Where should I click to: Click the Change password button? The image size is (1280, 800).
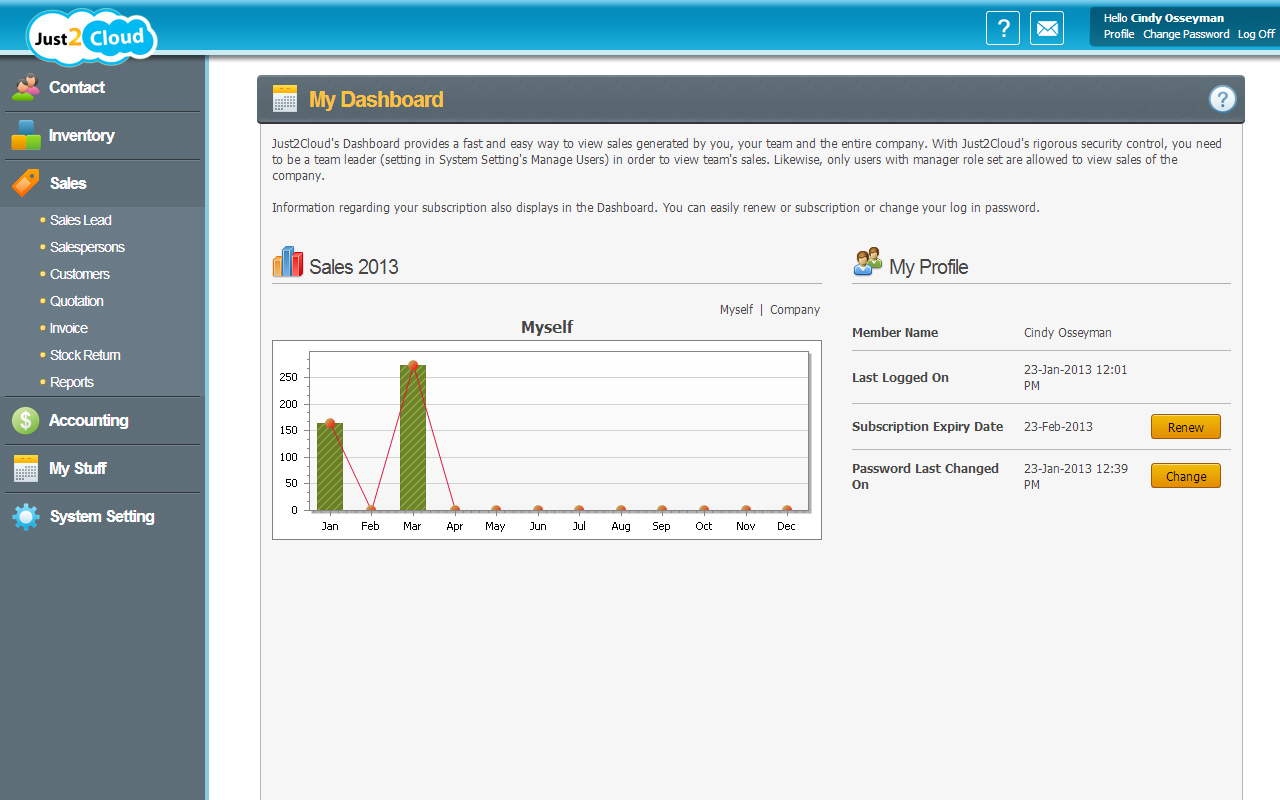tap(1185, 476)
